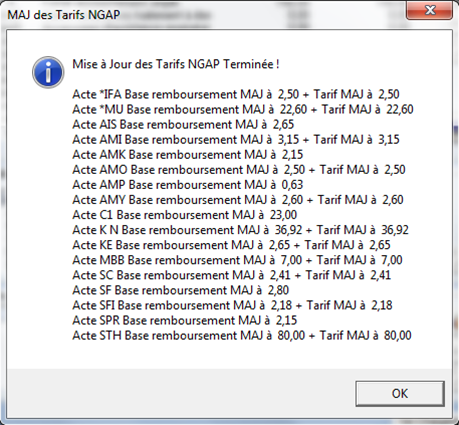Close the MAJ des Tarifs NGAP dialog

tap(430, 10)
